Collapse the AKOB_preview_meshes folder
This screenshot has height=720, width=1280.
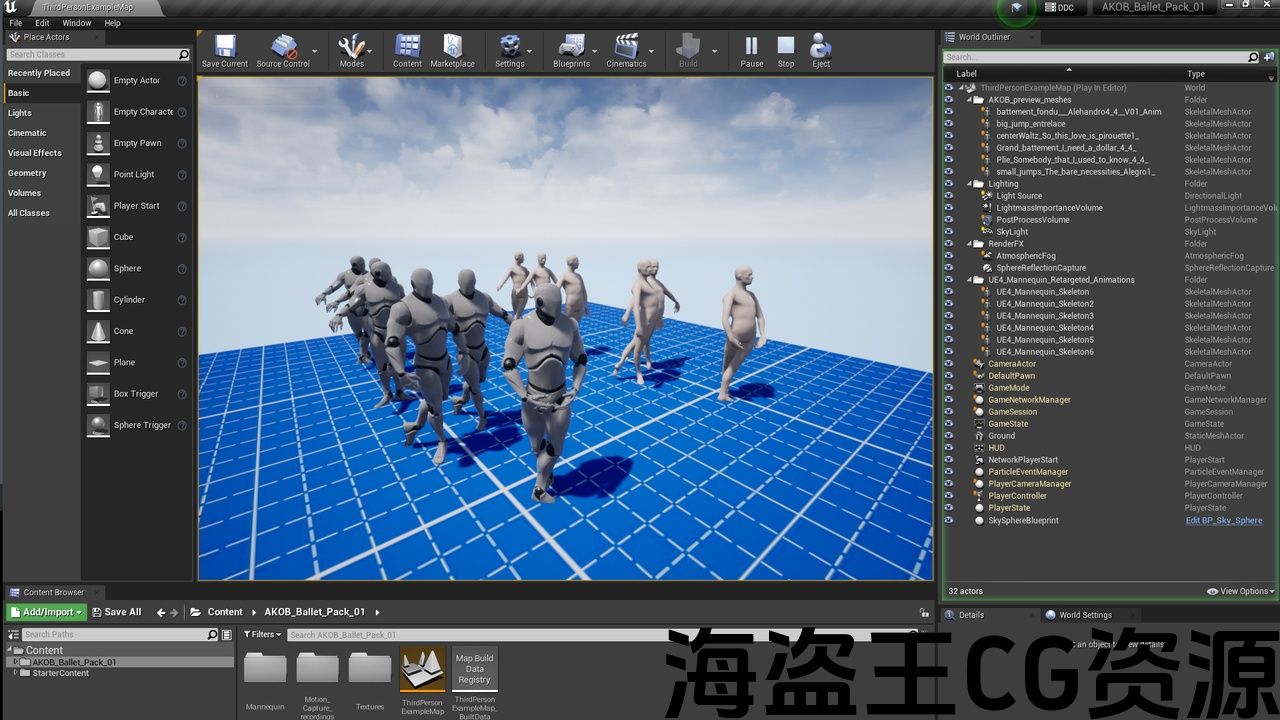tap(969, 100)
